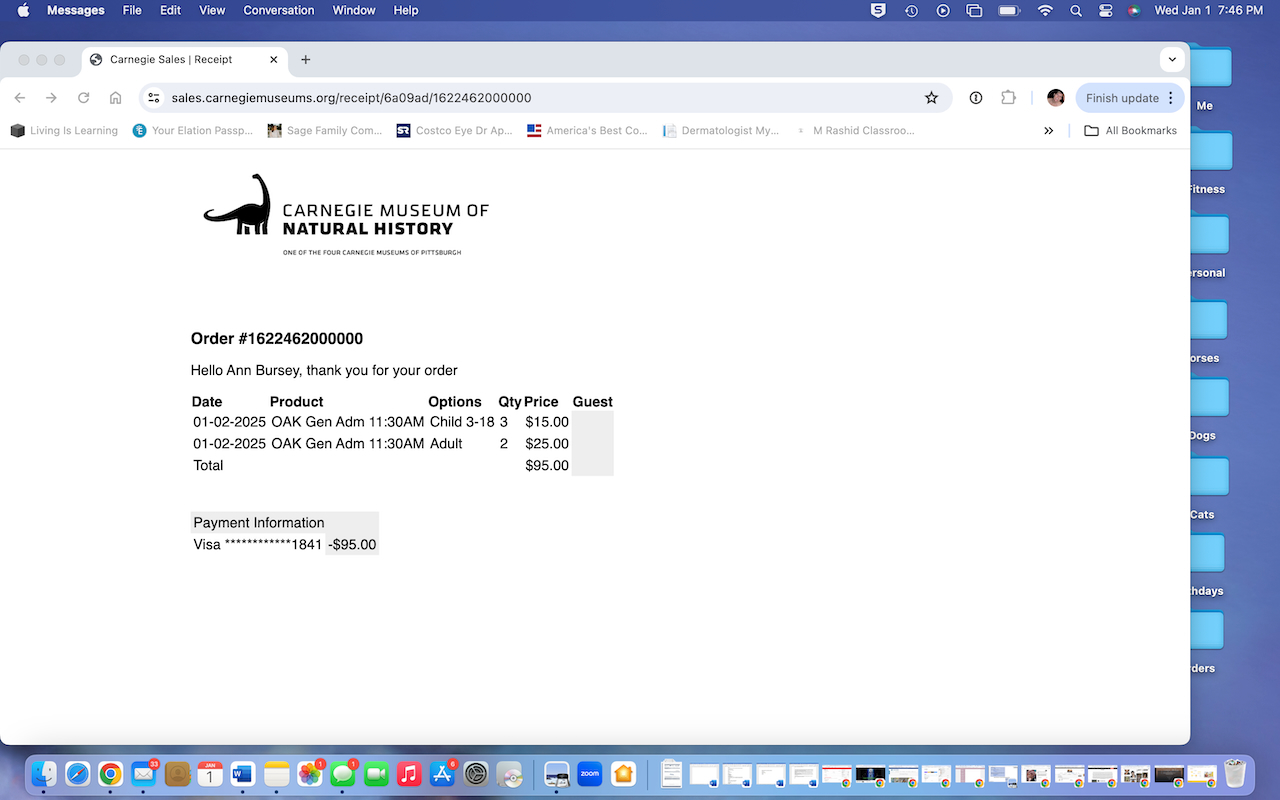The image size is (1280, 800).
Task: Open the Conversation menu
Action: click(x=278, y=11)
